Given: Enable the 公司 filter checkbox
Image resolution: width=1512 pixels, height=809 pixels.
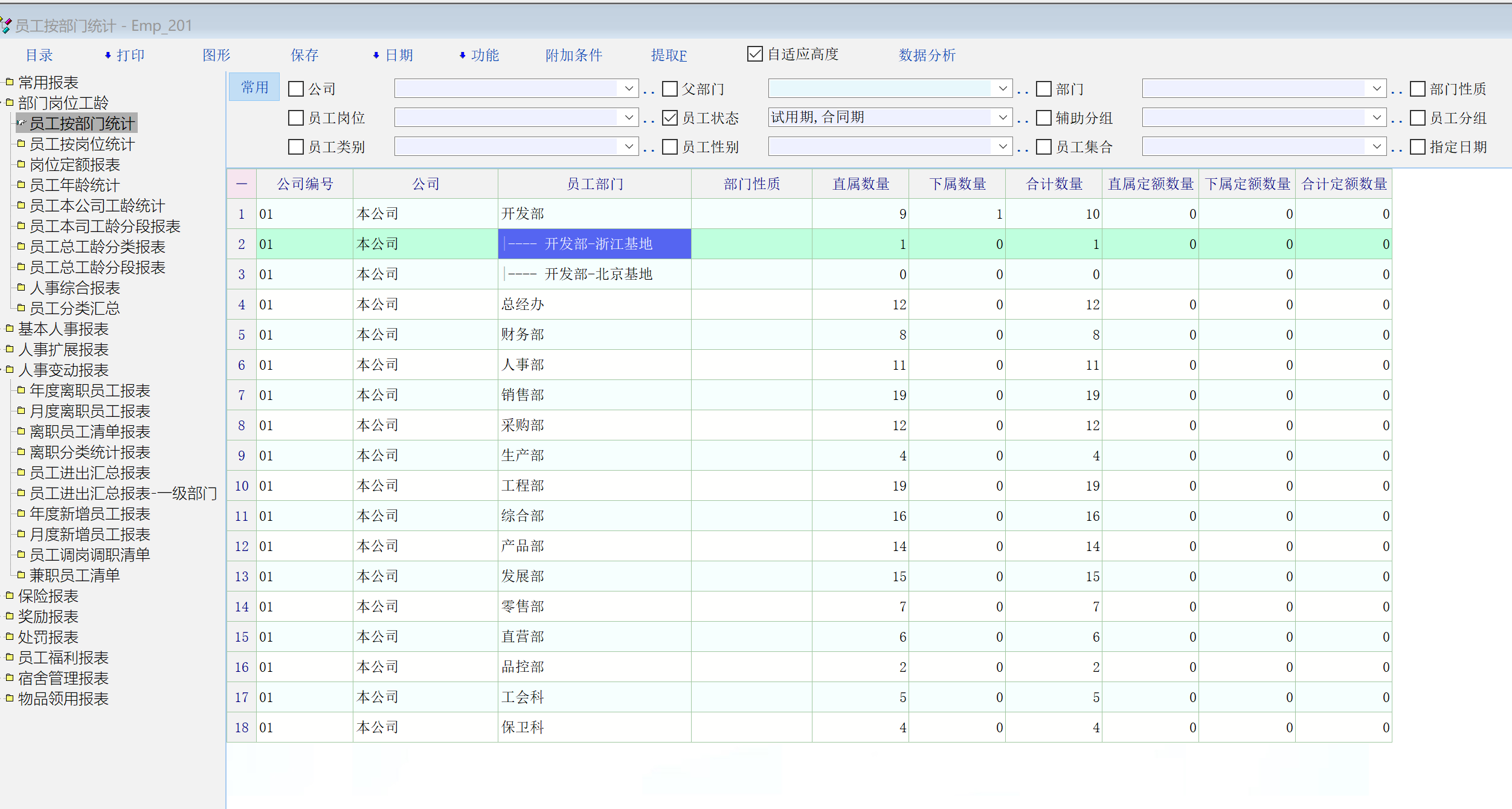Looking at the screenshot, I should point(296,89).
